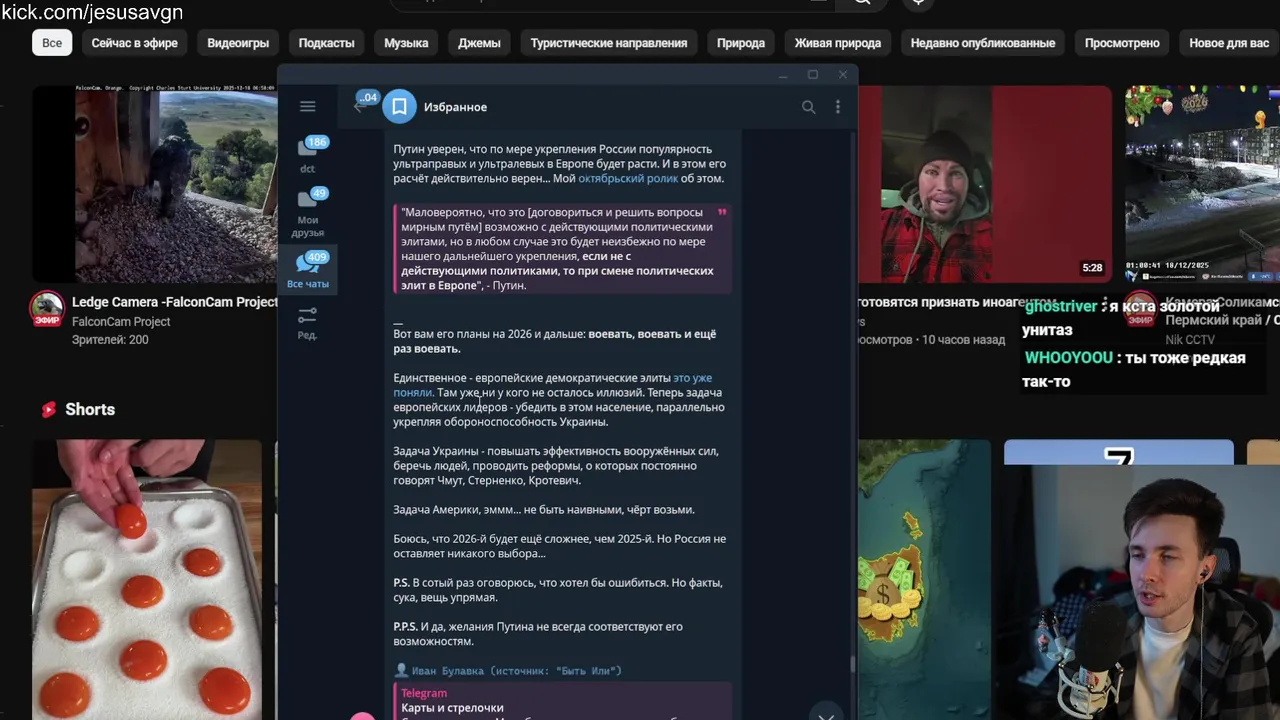
Task: Open the egg yolks Shorts thumbnail
Action: click(x=147, y=580)
